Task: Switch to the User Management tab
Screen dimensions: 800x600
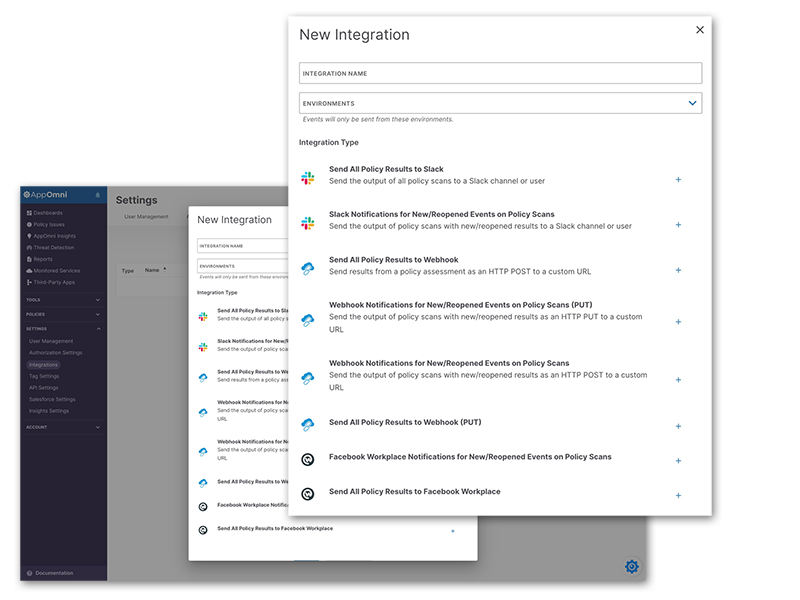Action: (x=146, y=216)
